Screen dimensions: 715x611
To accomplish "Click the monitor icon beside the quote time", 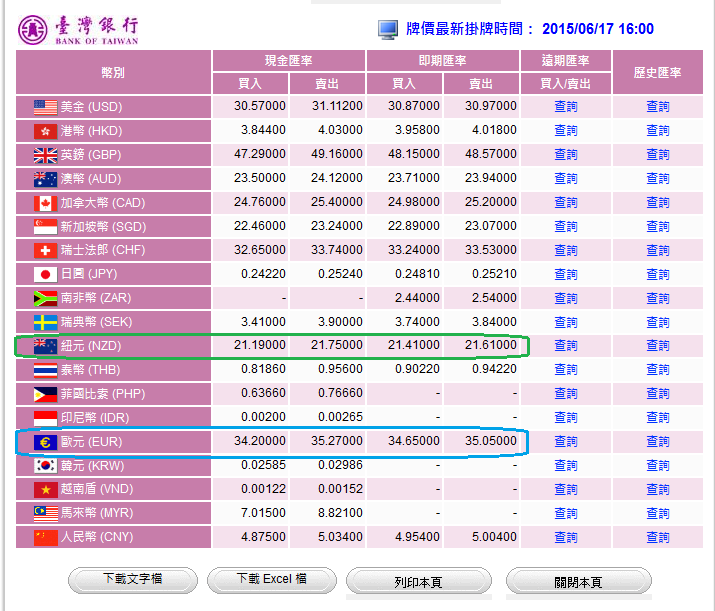I will [x=388, y=30].
